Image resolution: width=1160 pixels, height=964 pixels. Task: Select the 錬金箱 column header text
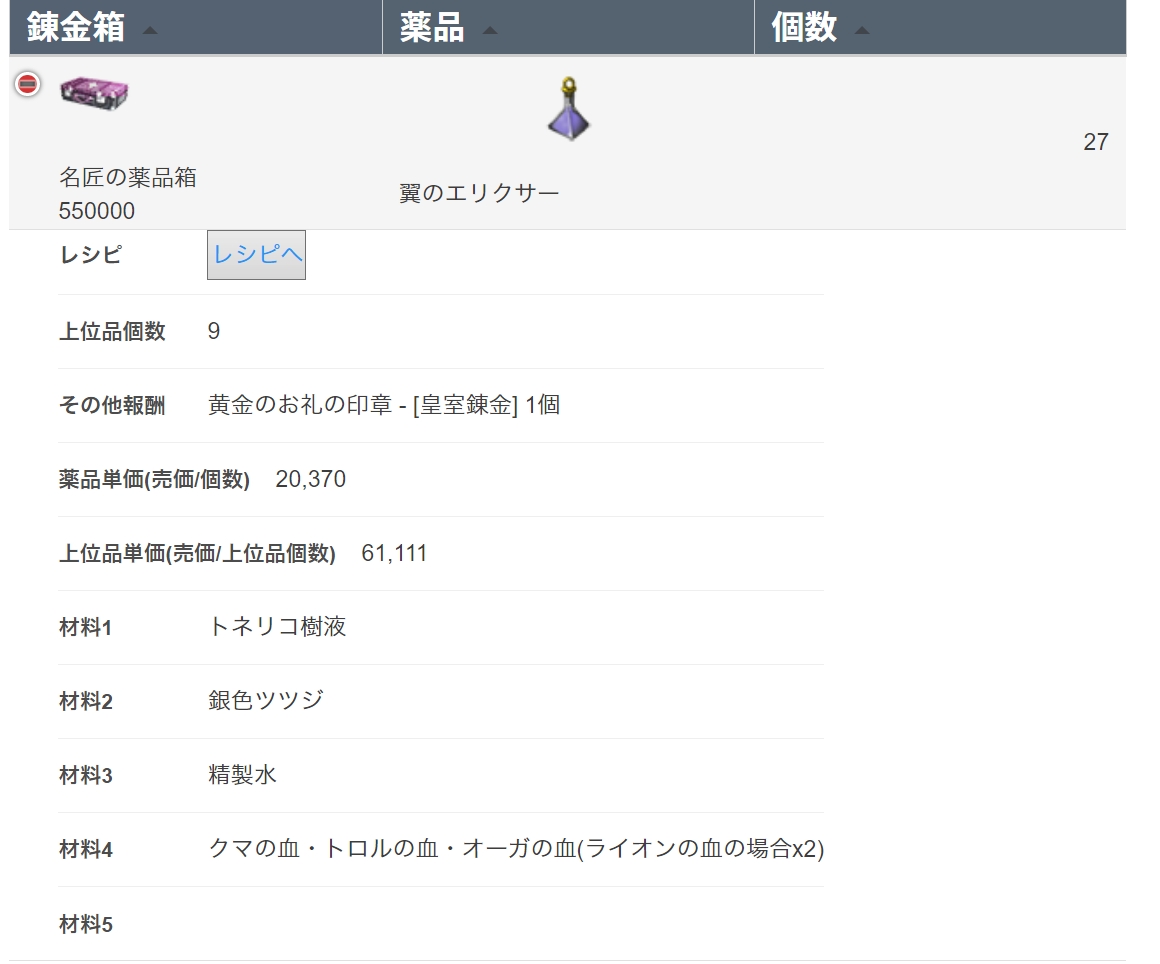(x=76, y=28)
